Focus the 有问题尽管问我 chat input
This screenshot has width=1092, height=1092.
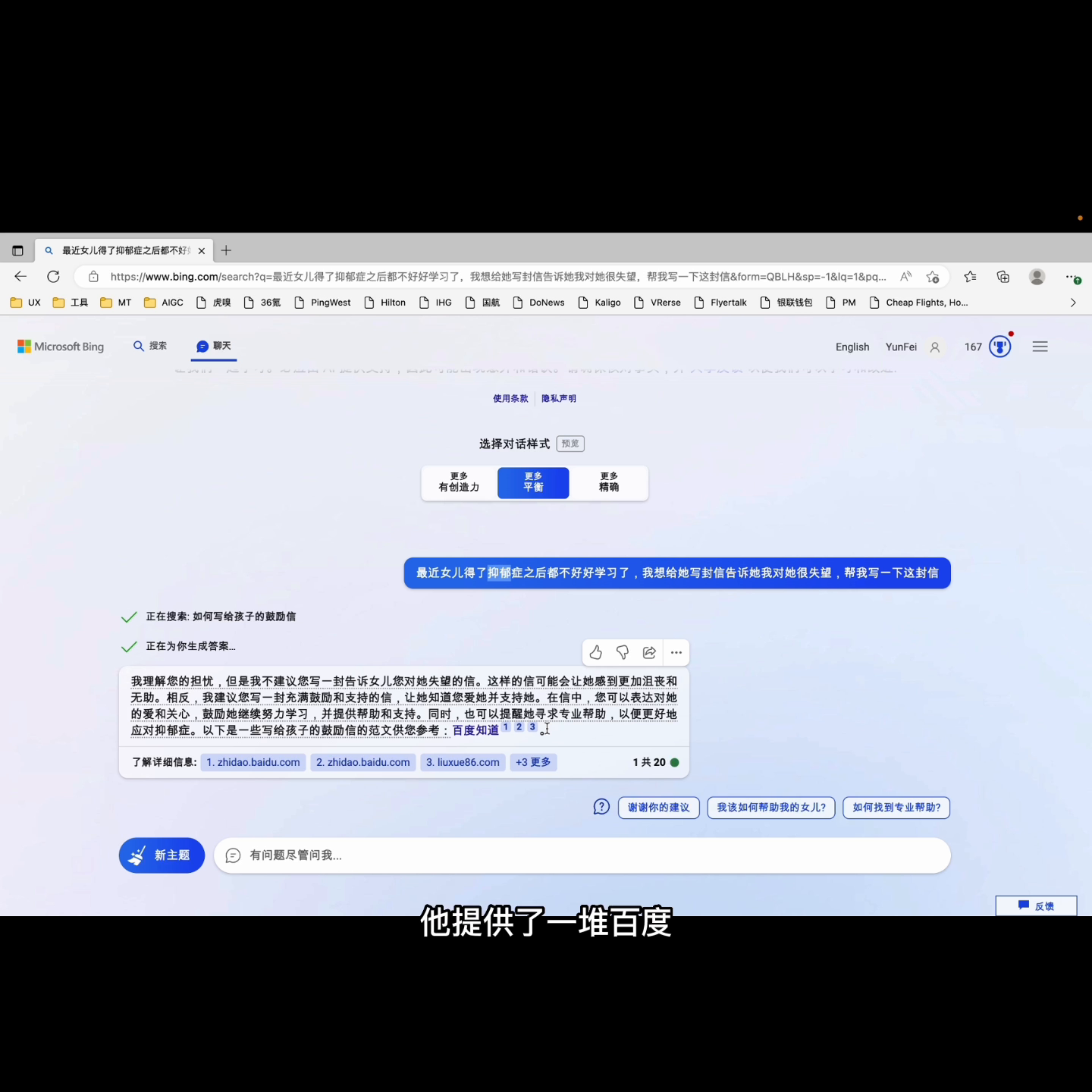click(582, 855)
